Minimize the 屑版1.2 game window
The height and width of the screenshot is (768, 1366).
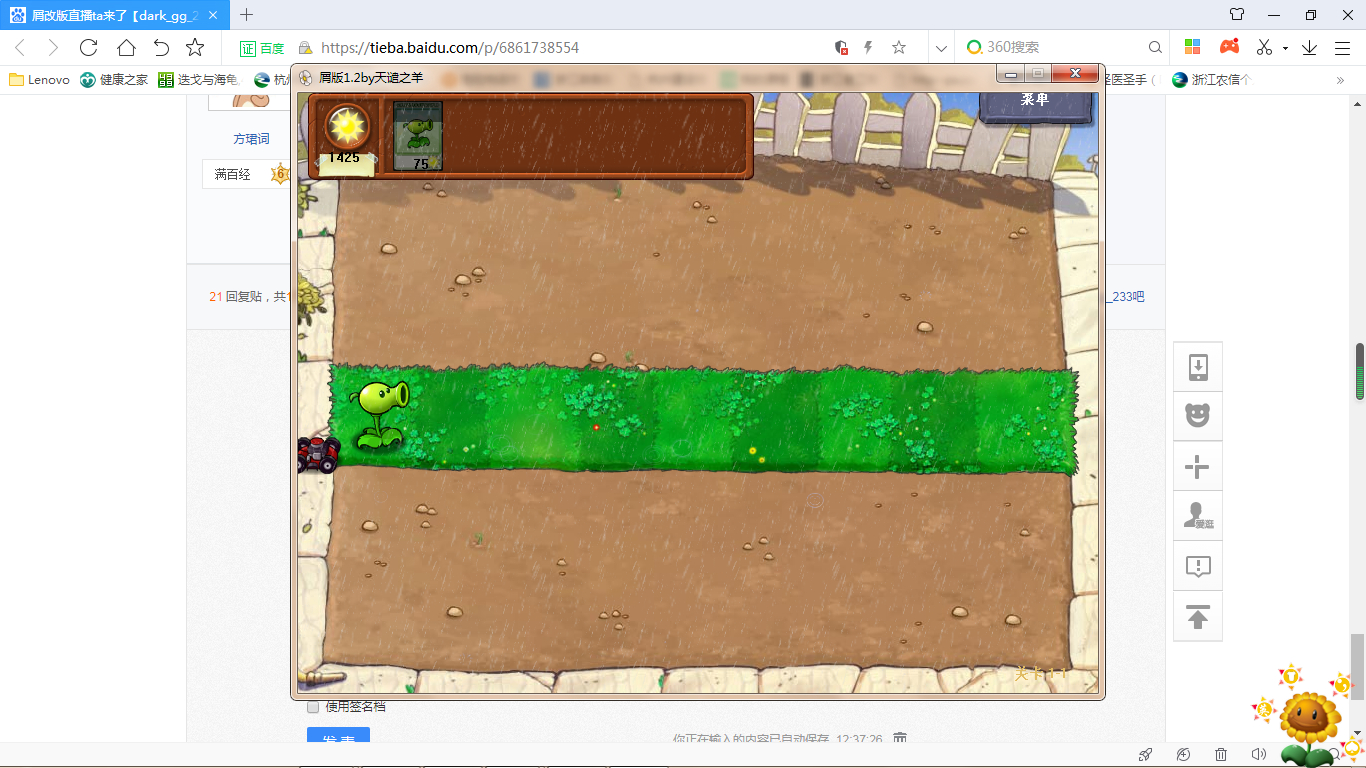[x=1011, y=74]
